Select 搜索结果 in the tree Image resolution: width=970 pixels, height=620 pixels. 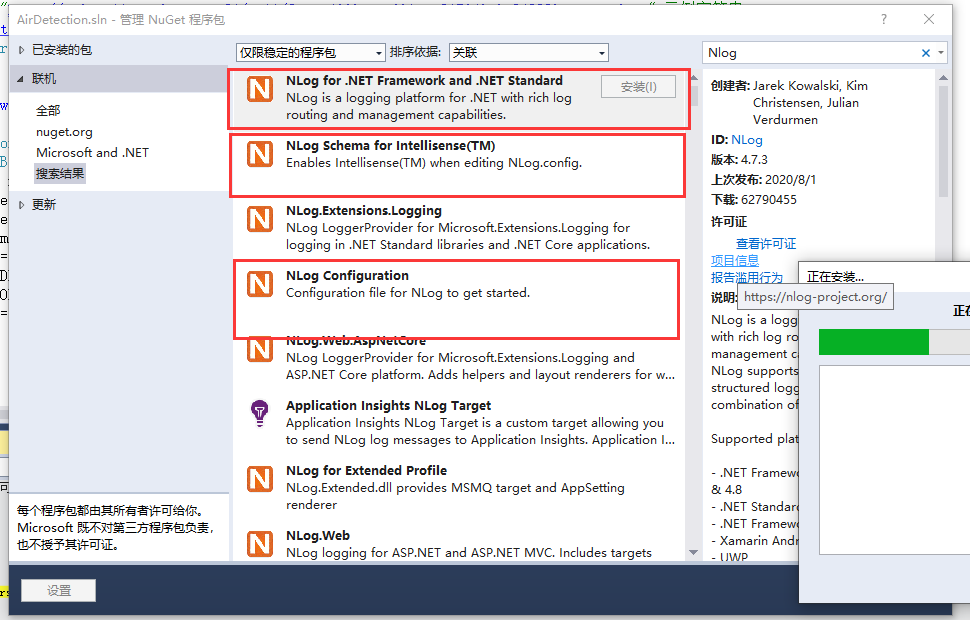(60, 174)
